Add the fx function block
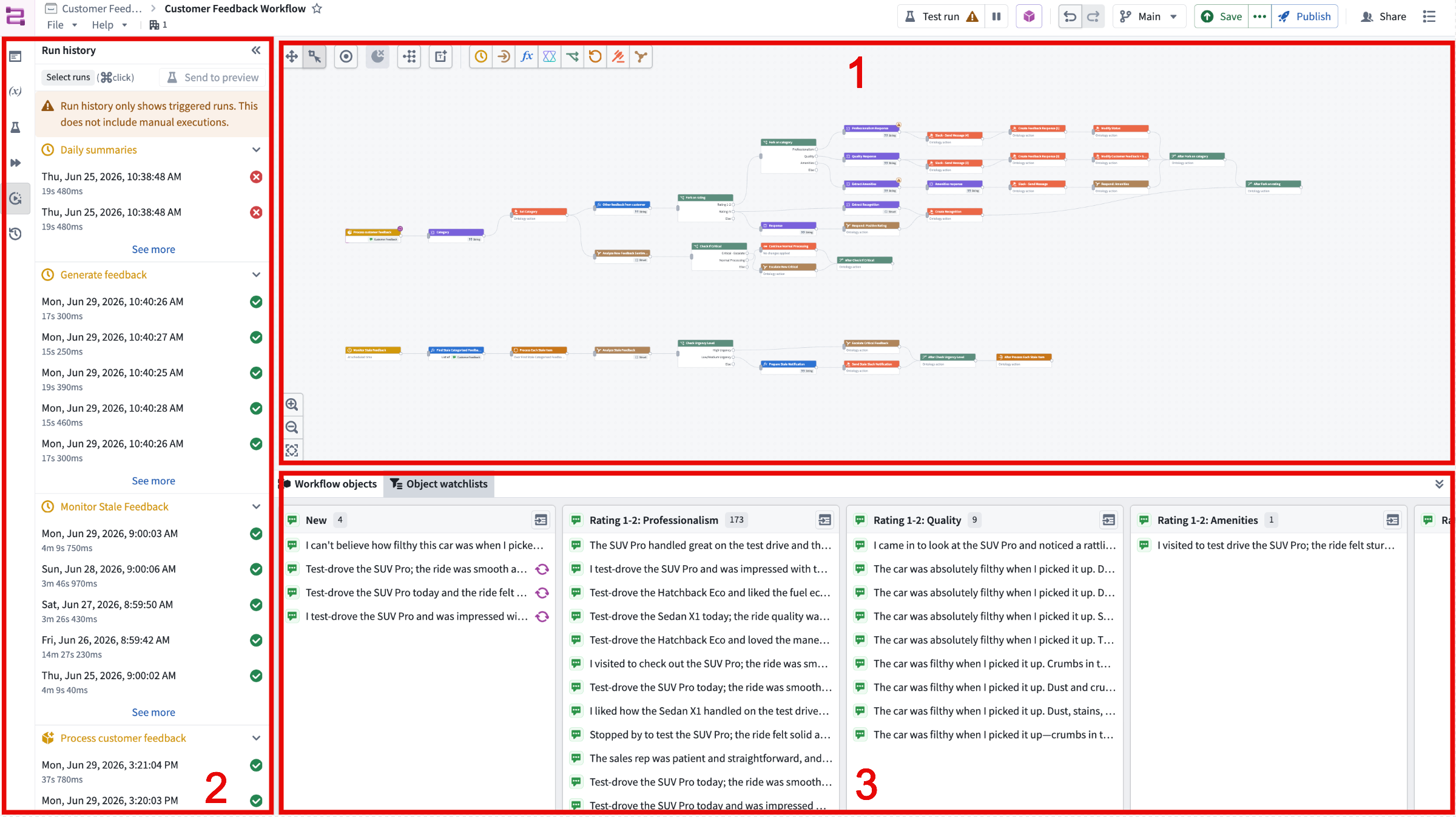This screenshot has height=817, width=1456. [527, 56]
